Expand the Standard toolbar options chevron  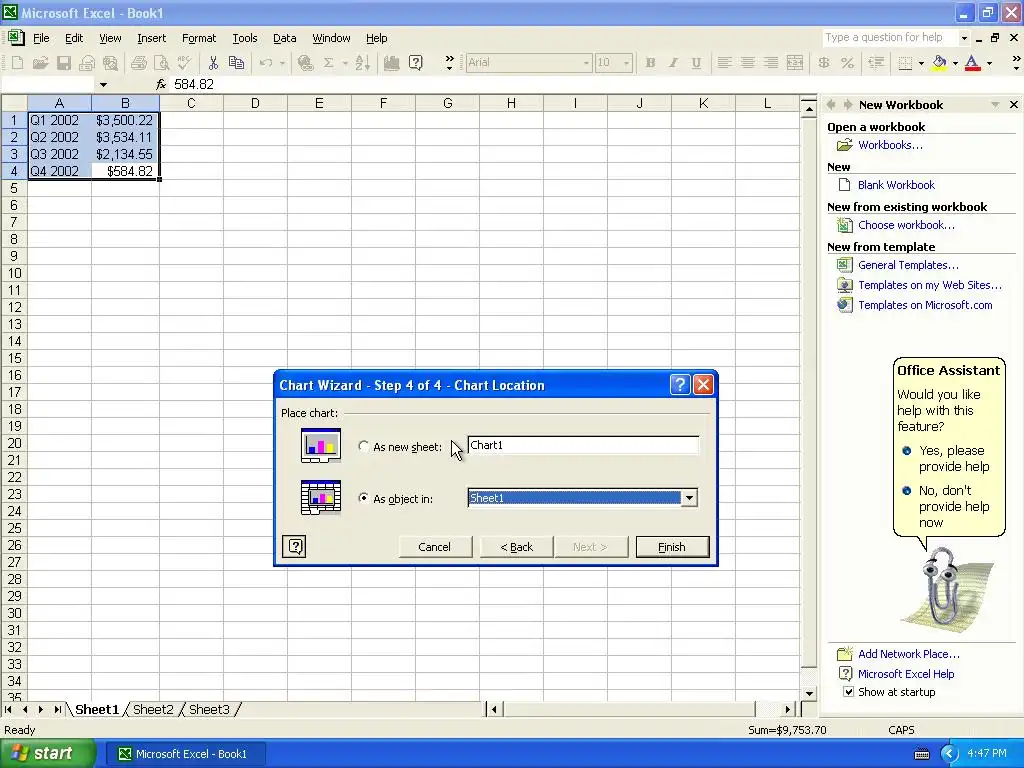[449, 63]
